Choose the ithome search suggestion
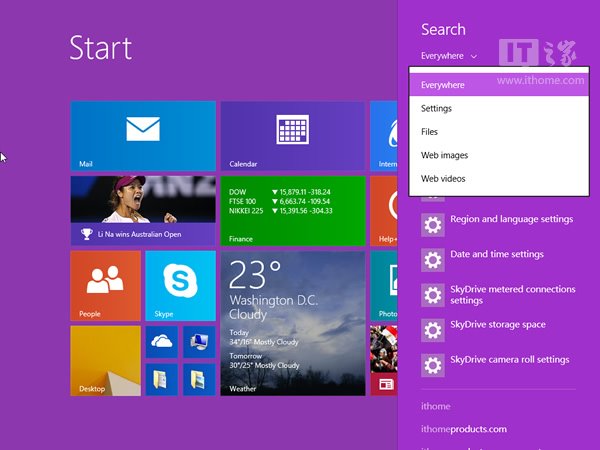Image resolution: width=600 pixels, height=450 pixels. coord(436,406)
